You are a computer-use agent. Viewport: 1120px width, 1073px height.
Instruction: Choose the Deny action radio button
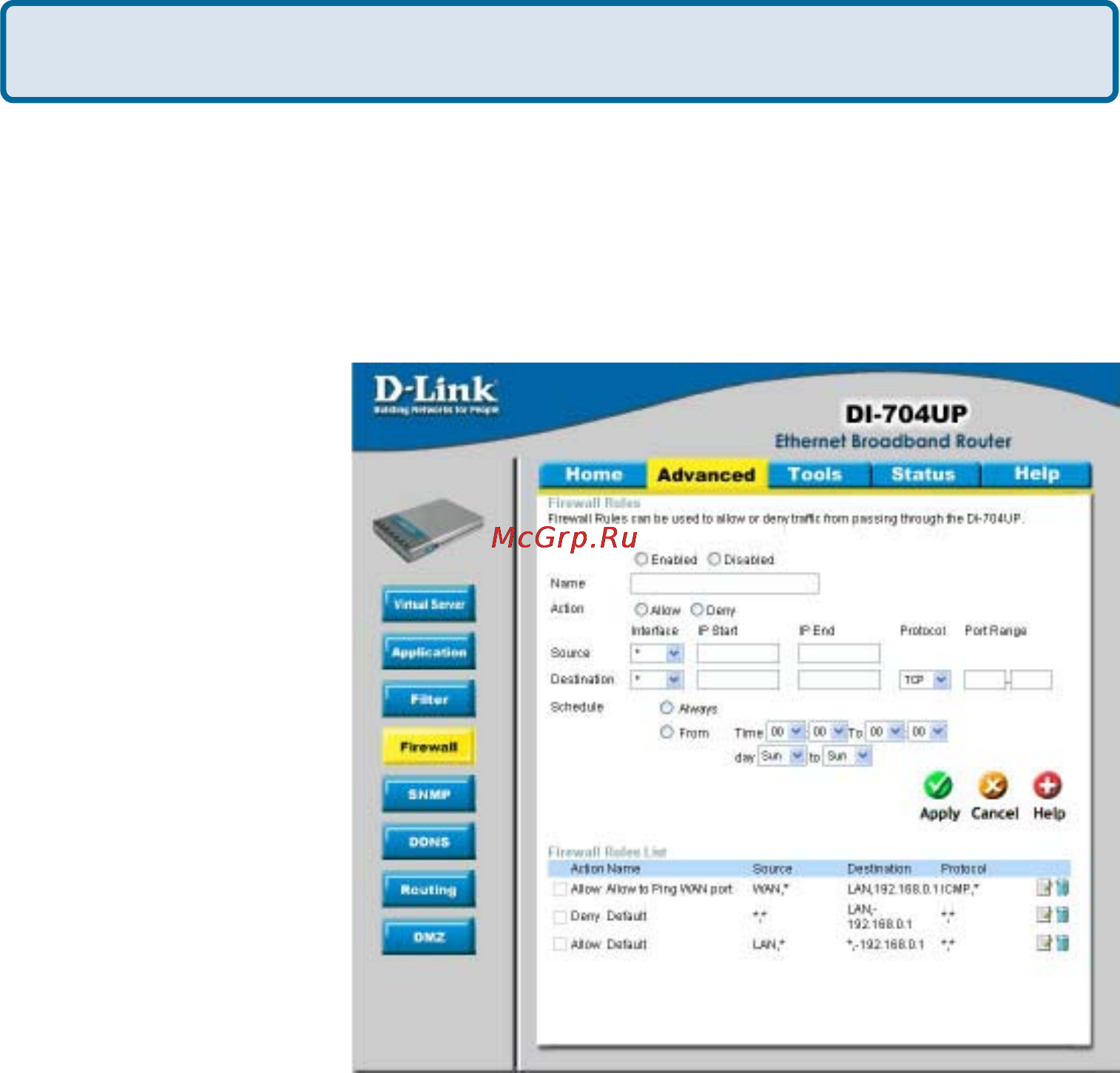(x=697, y=610)
